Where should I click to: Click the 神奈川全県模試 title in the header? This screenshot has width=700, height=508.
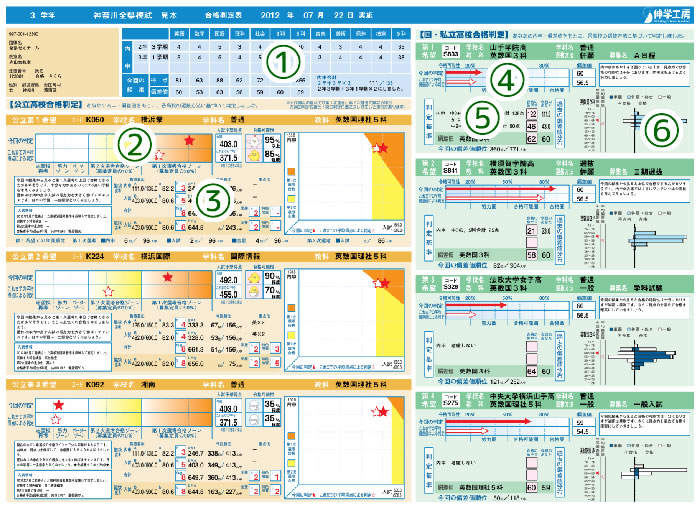pyautogui.click(x=122, y=15)
